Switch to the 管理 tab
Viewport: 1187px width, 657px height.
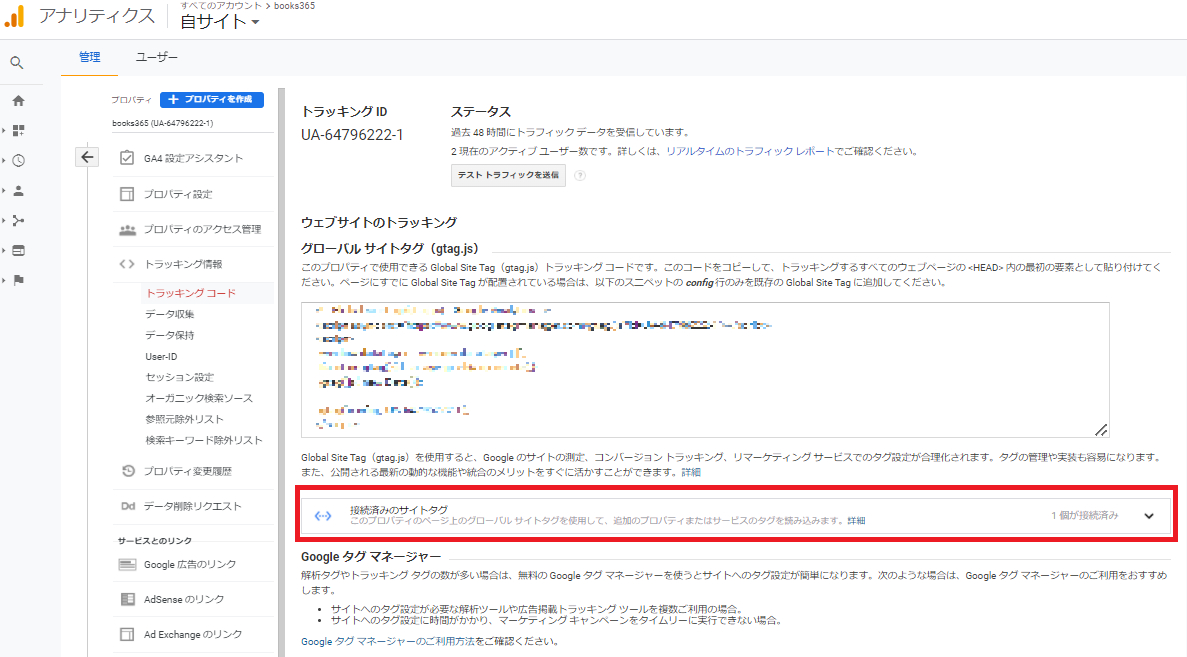coord(89,58)
